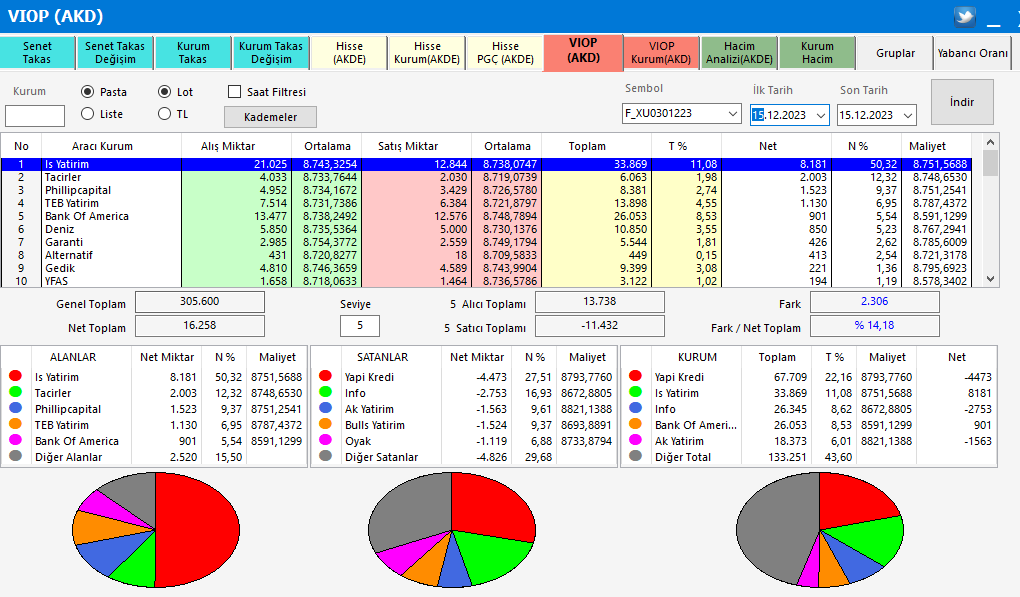Click red swatch beside Is Yatirim in ALANLAR
The height and width of the screenshot is (597, 1020).
pyautogui.click(x=16, y=376)
